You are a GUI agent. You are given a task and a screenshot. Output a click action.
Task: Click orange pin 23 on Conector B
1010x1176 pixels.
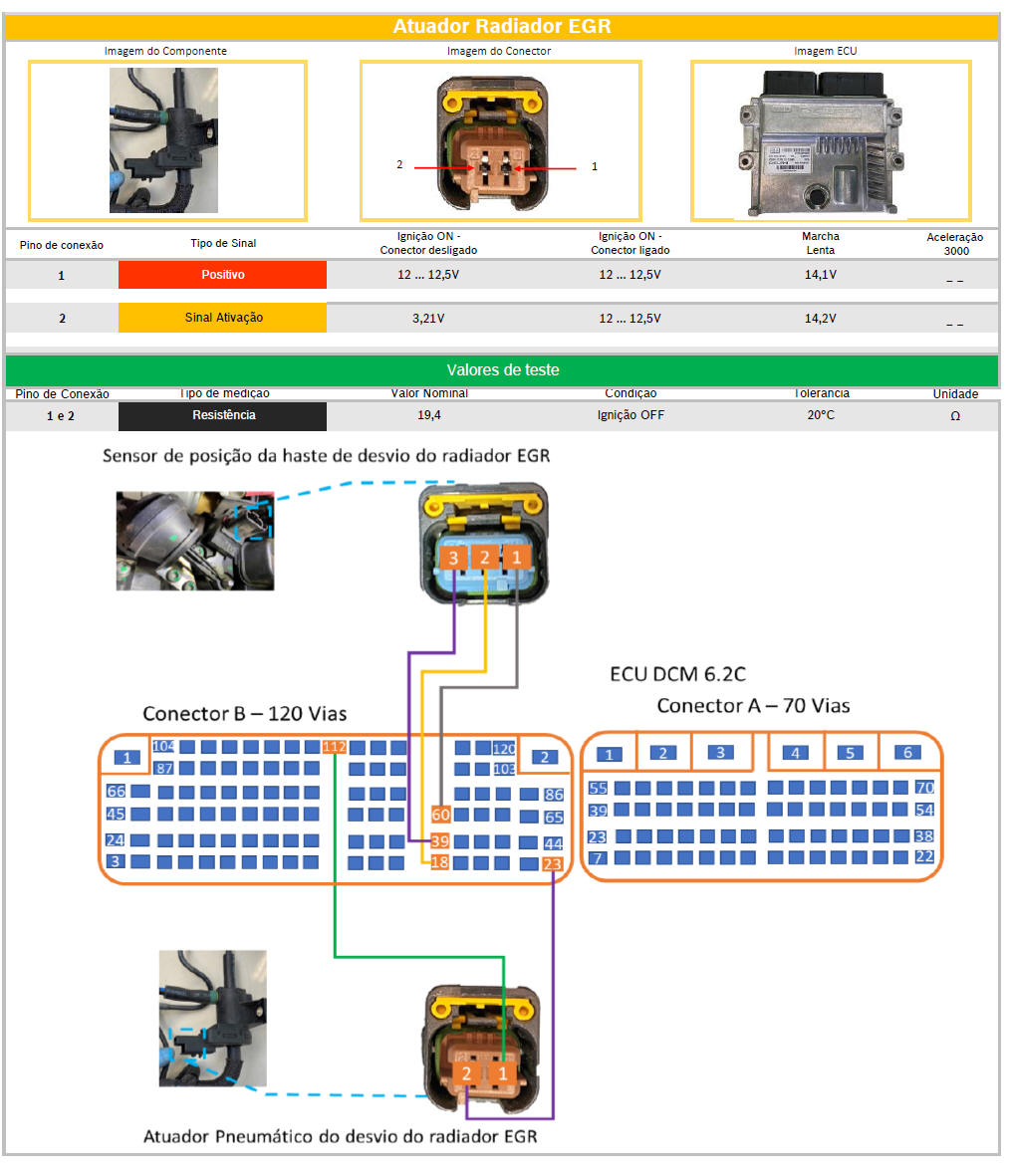tap(552, 864)
